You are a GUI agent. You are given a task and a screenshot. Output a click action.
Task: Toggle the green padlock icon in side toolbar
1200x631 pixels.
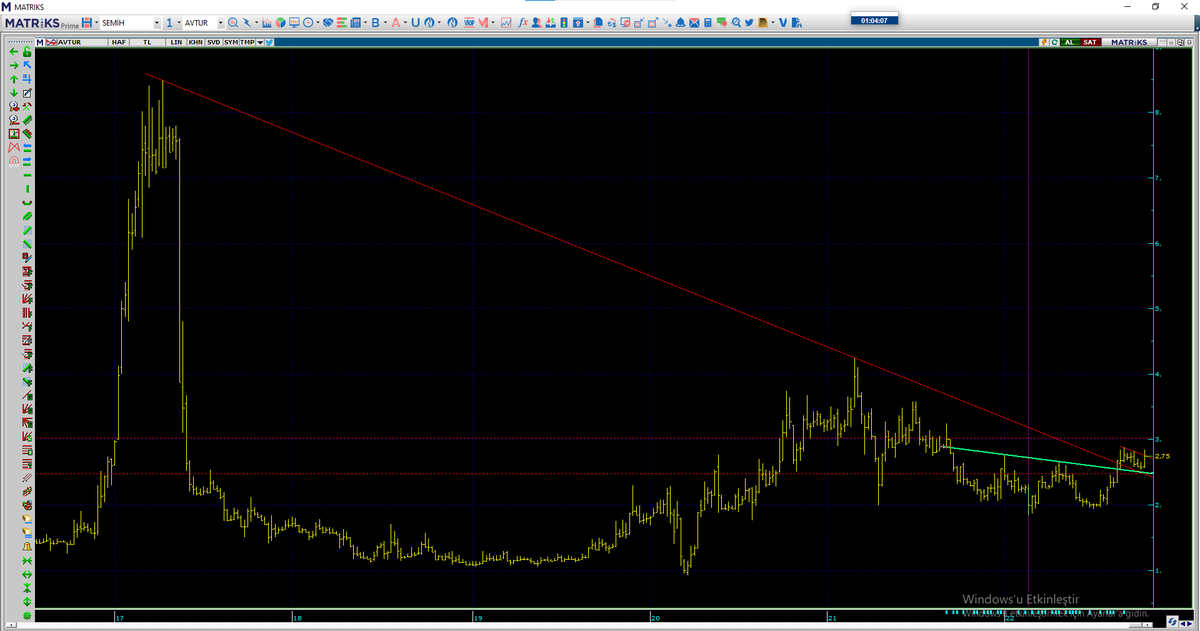point(27,51)
